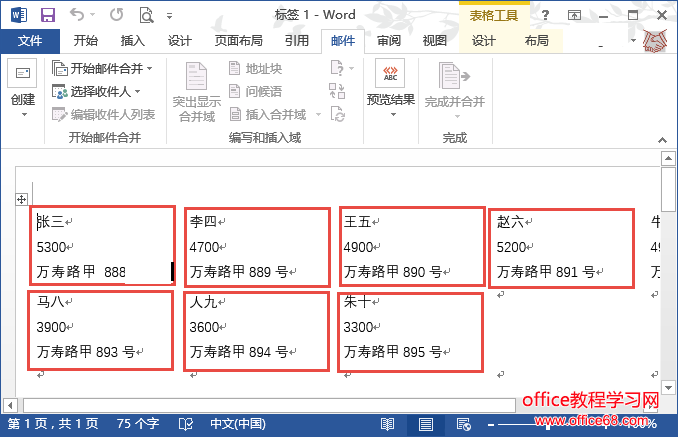
Task: Click the user account avatar icon
Action: 655,41
